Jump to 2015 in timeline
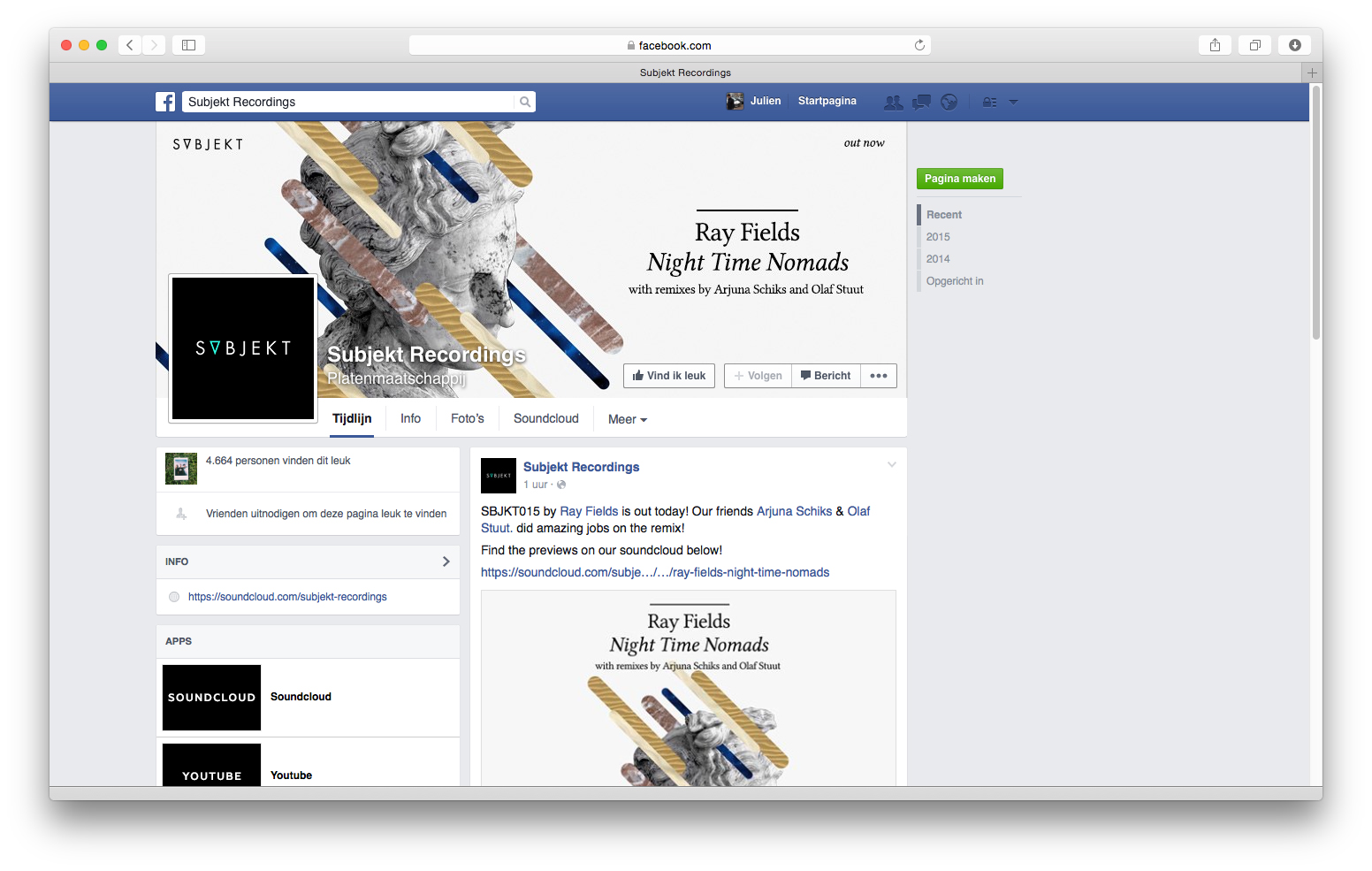Viewport: 1372px width, 871px height. click(938, 237)
